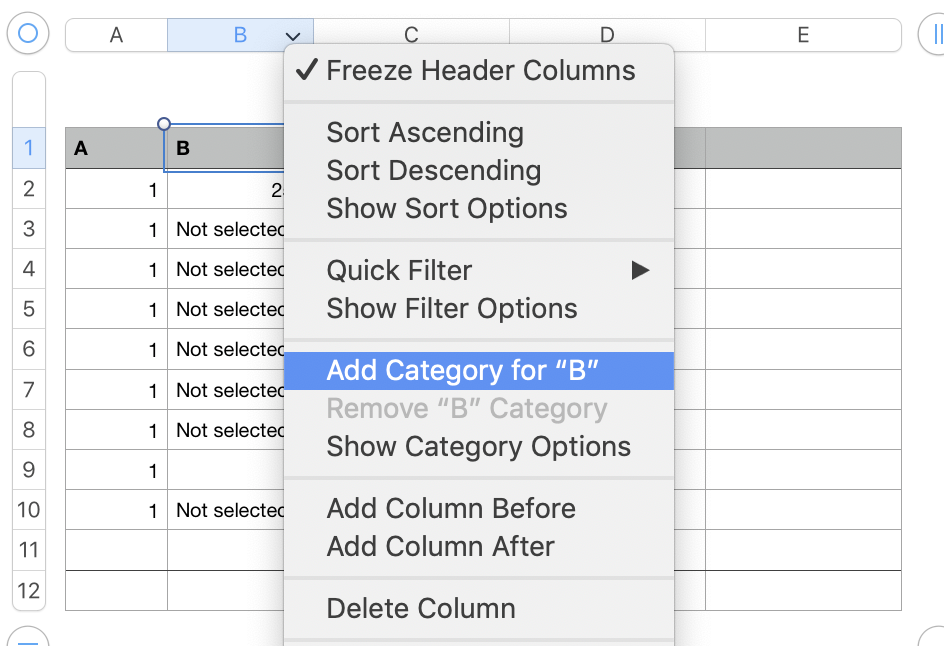Click the table select circle handle
The height and width of the screenshot is (646, 944).
28,34
